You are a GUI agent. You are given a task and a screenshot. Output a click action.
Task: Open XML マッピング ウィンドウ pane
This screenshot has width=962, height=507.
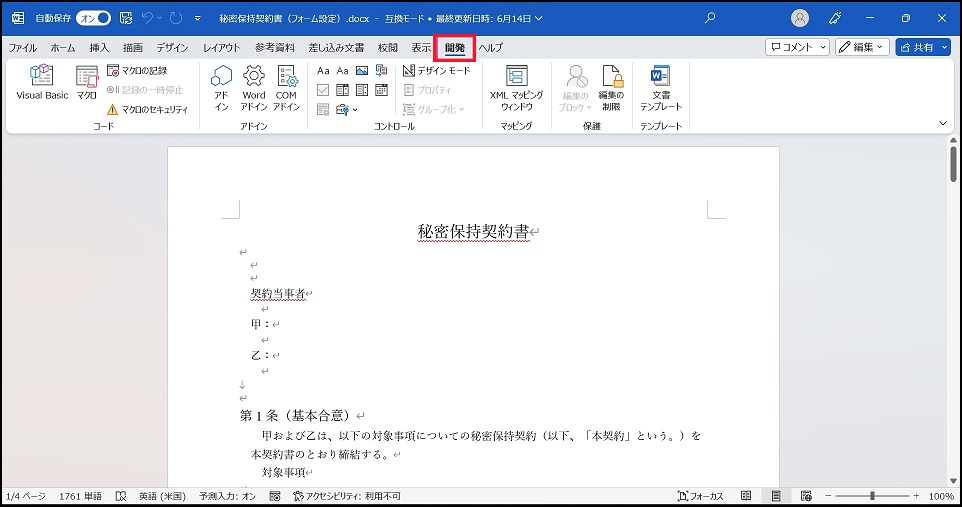(516, 88)
